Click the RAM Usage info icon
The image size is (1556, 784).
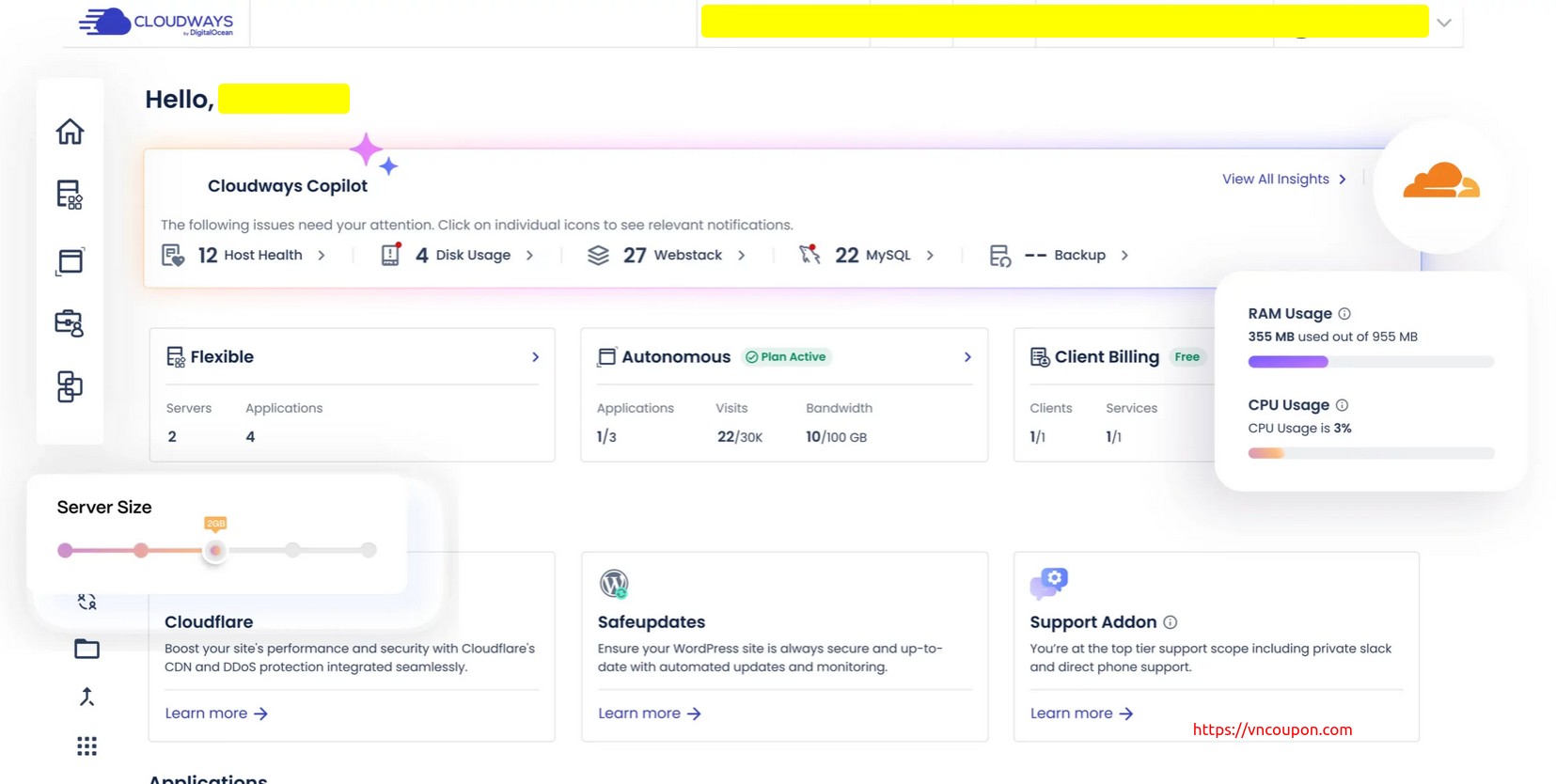(x=1344, y=314)
